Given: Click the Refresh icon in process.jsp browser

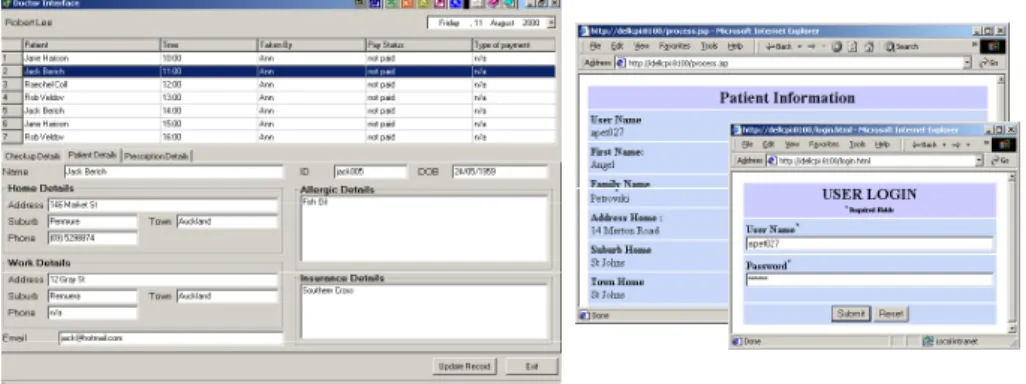Looking at the screenshot, I should pyautogui.click(x=853, y=46).
